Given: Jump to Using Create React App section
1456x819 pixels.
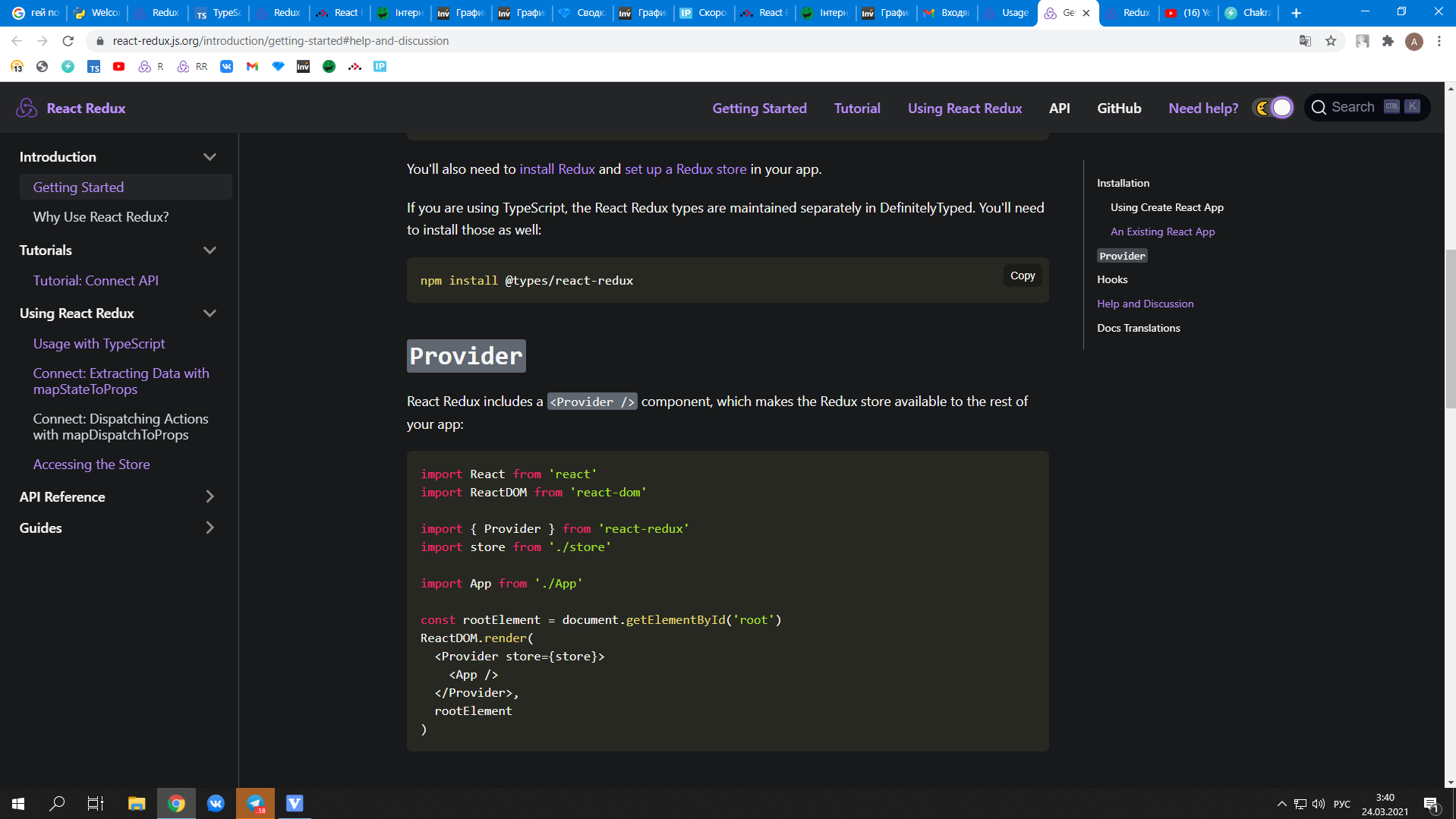Looking at the screenshot, I should coord(1167,207).
